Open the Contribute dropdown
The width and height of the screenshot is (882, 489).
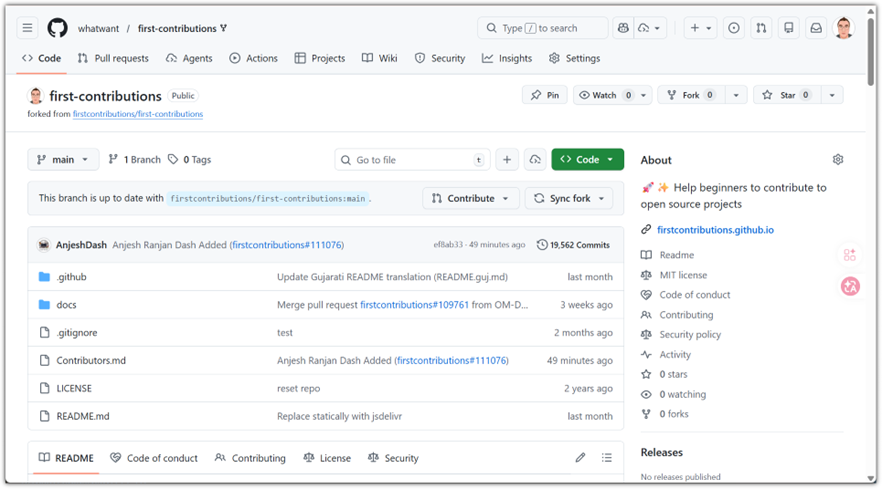click(470, 198)
